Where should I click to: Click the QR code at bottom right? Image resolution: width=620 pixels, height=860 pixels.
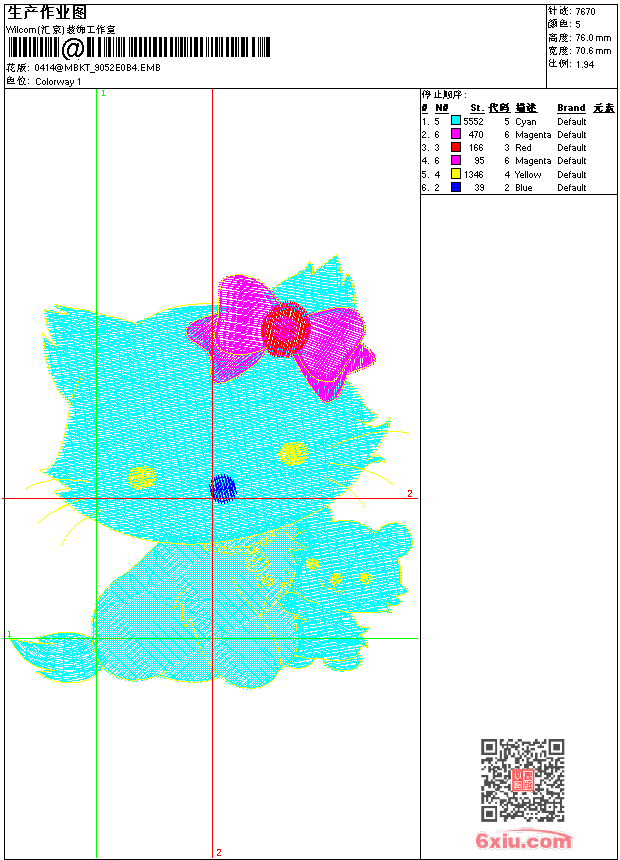(523, 780)
